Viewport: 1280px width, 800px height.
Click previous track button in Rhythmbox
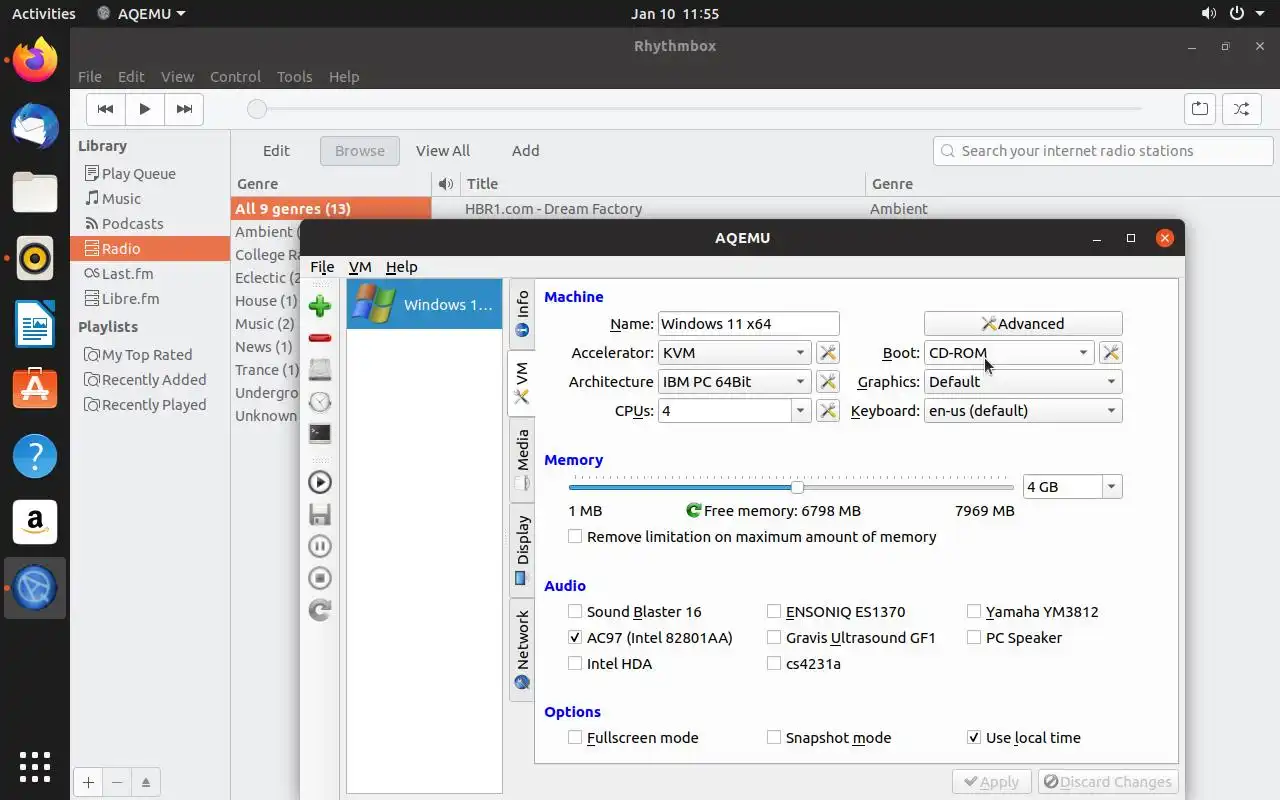(x=106, y=109)
